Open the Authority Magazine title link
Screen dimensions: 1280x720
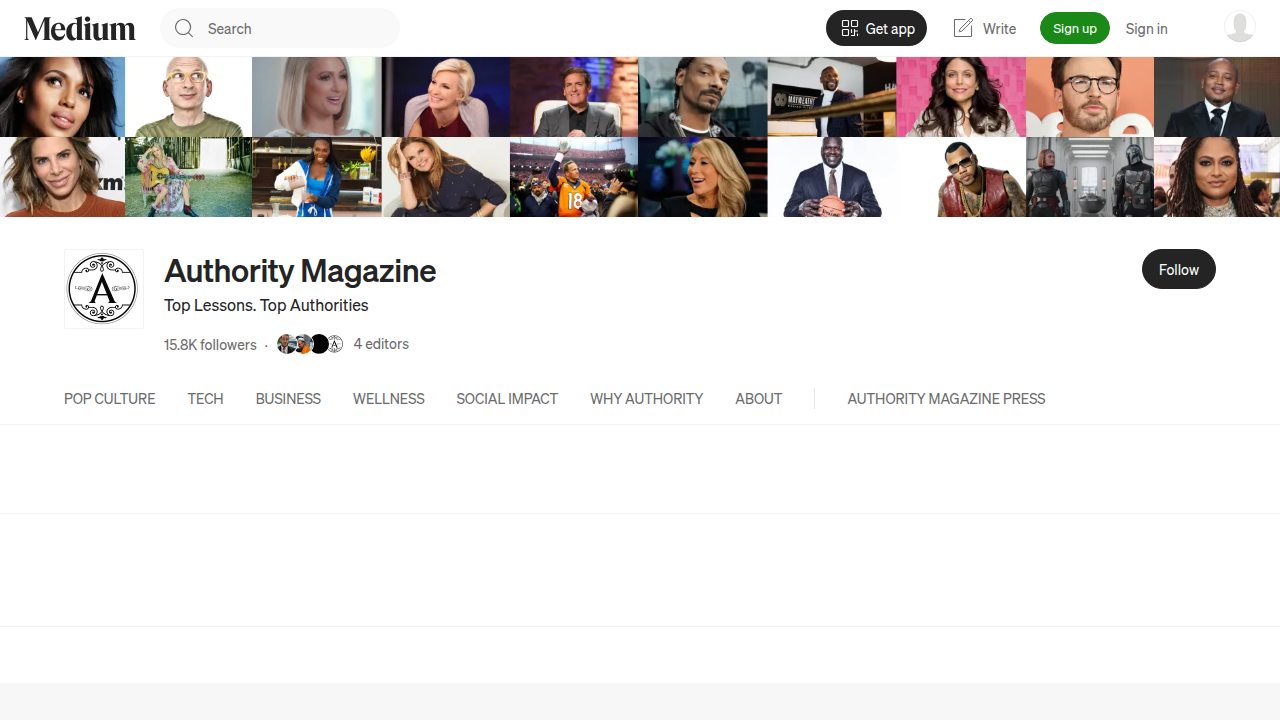pyautogui.click(x=300, y=271)
